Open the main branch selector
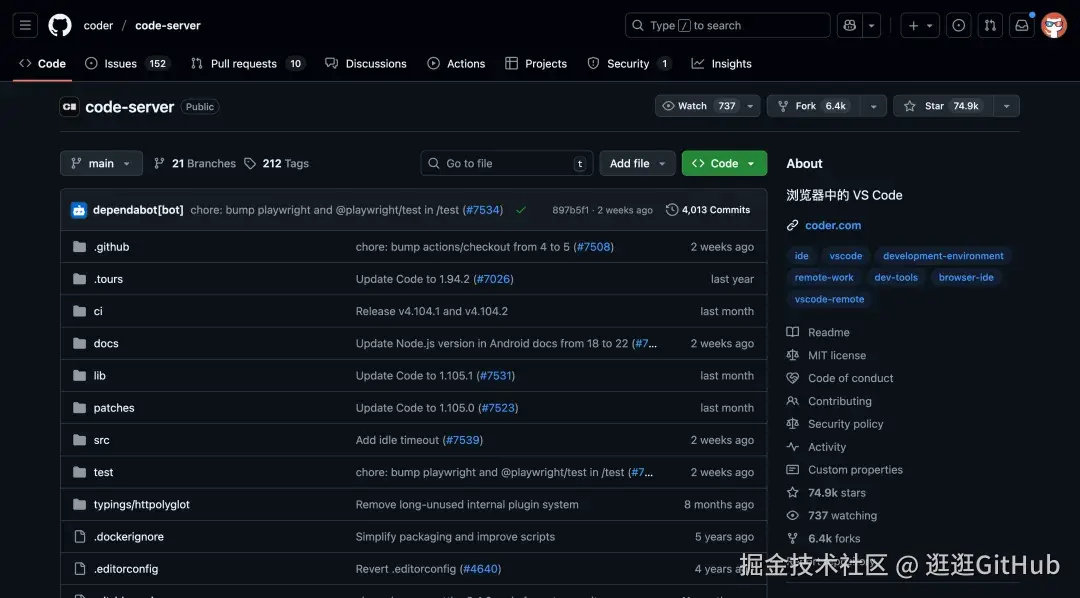 point(101,163)
